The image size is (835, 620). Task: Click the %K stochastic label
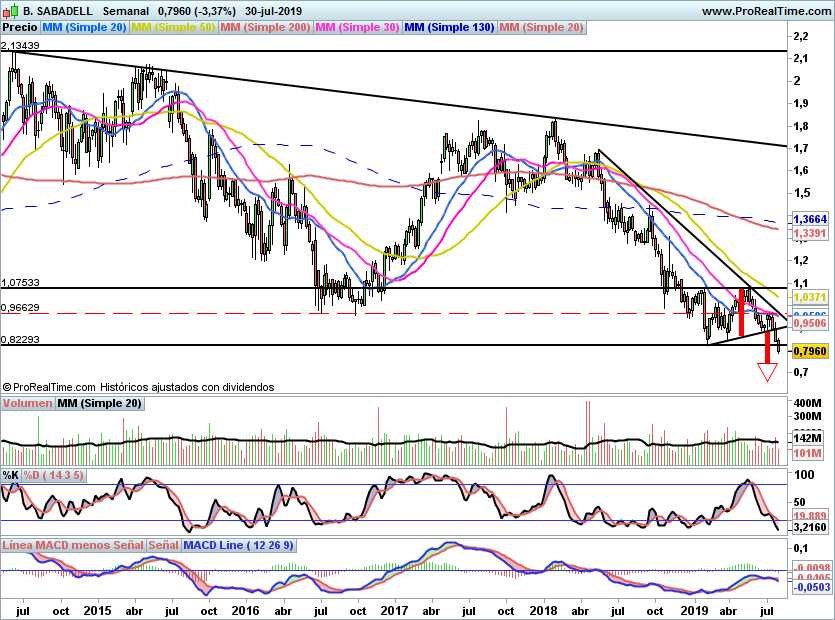(11, 475)
